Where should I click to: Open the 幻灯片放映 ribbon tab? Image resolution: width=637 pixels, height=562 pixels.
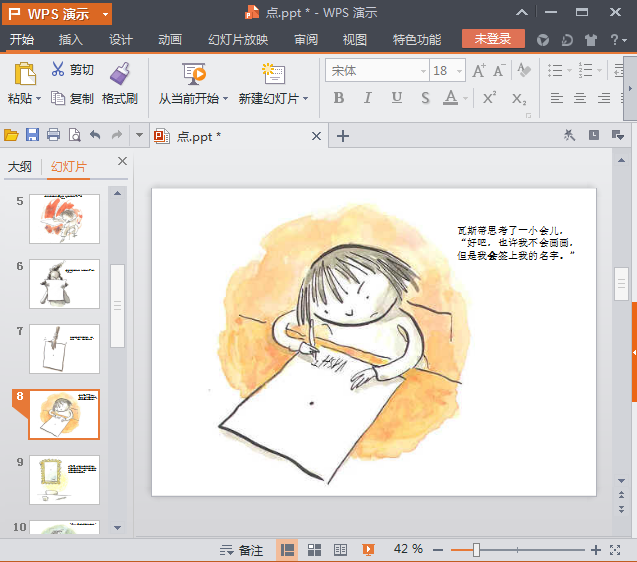pyautogui.click(x=238, y=39)
